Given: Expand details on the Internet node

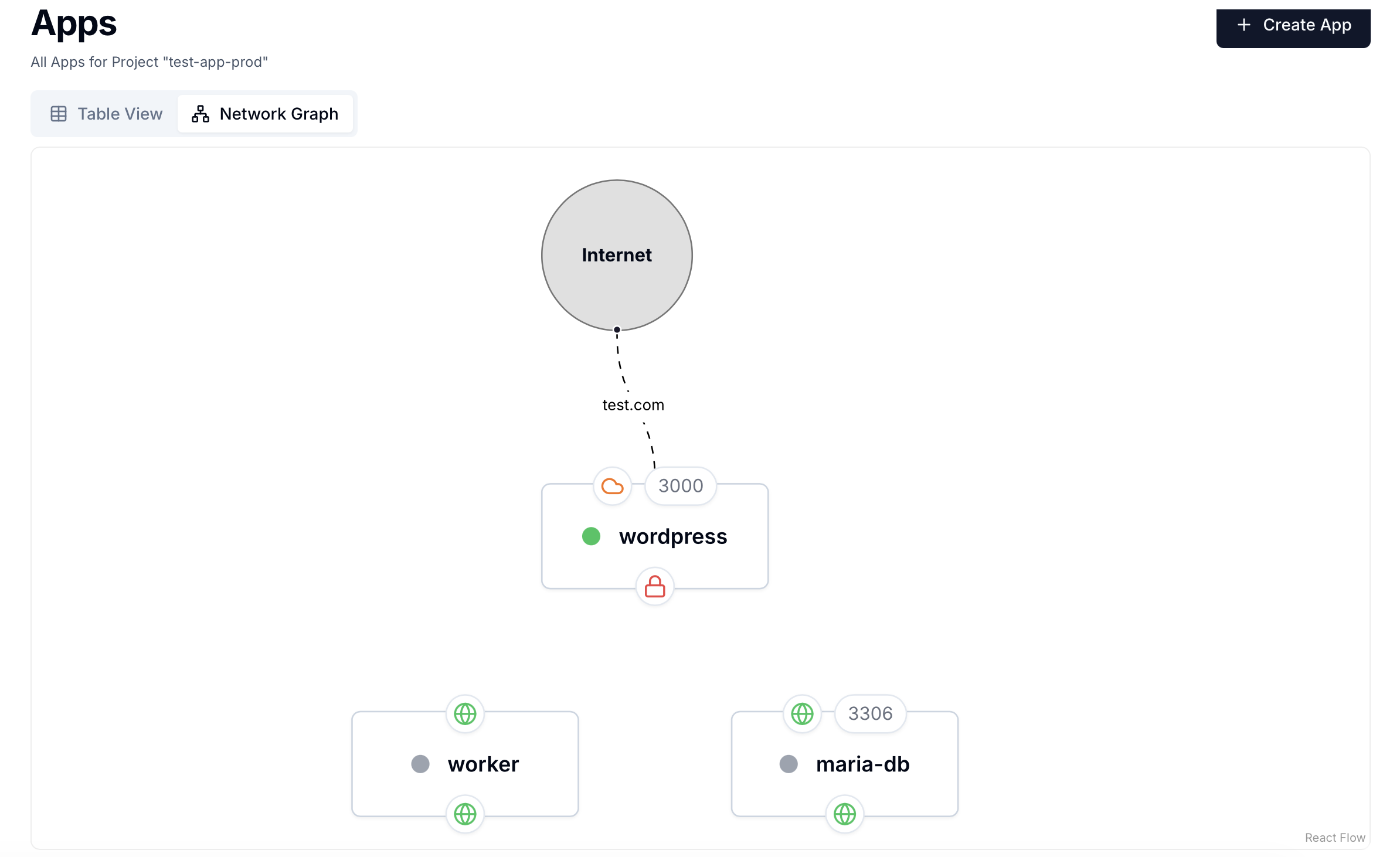Looking at the screenshot, I should [x=616, y=255].
